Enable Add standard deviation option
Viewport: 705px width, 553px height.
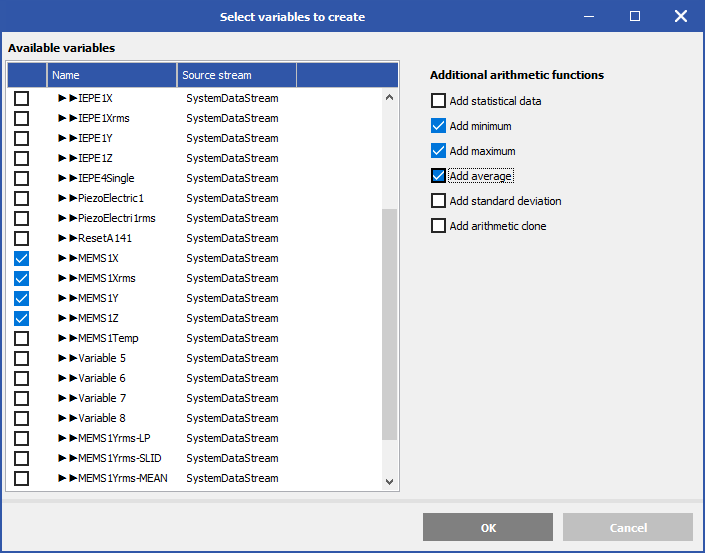click(x=438, y=201)
